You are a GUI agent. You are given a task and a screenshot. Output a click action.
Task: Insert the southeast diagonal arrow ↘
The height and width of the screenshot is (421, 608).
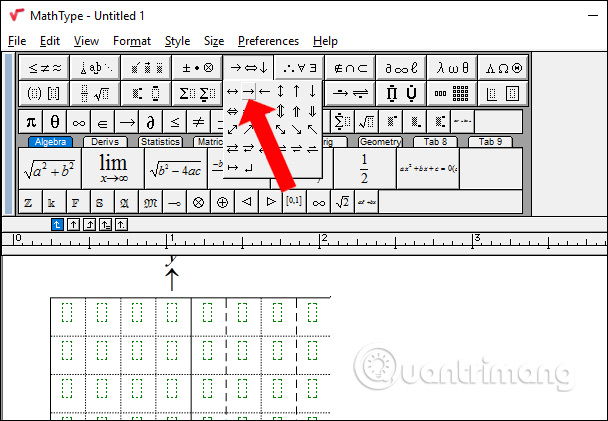(x=296, y=129)
